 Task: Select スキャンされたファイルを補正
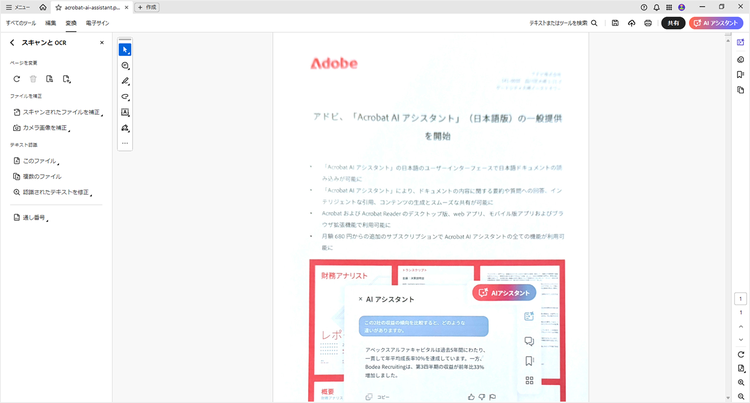pos(57,112)
